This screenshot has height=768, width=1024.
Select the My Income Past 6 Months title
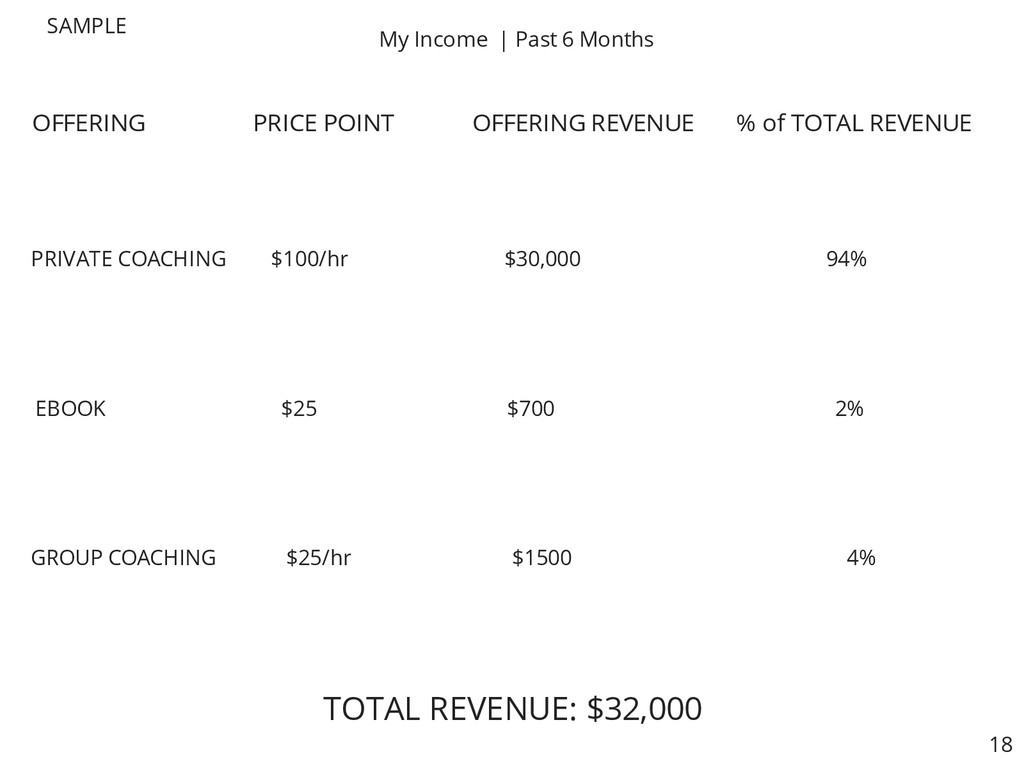[516, 40]
